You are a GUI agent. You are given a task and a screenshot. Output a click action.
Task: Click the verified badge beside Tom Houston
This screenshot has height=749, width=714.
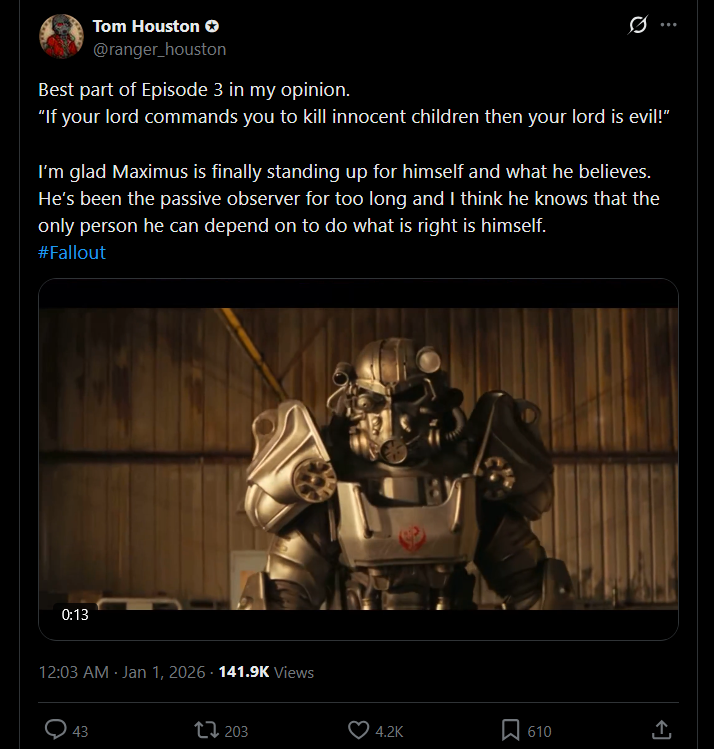(212, 26)
